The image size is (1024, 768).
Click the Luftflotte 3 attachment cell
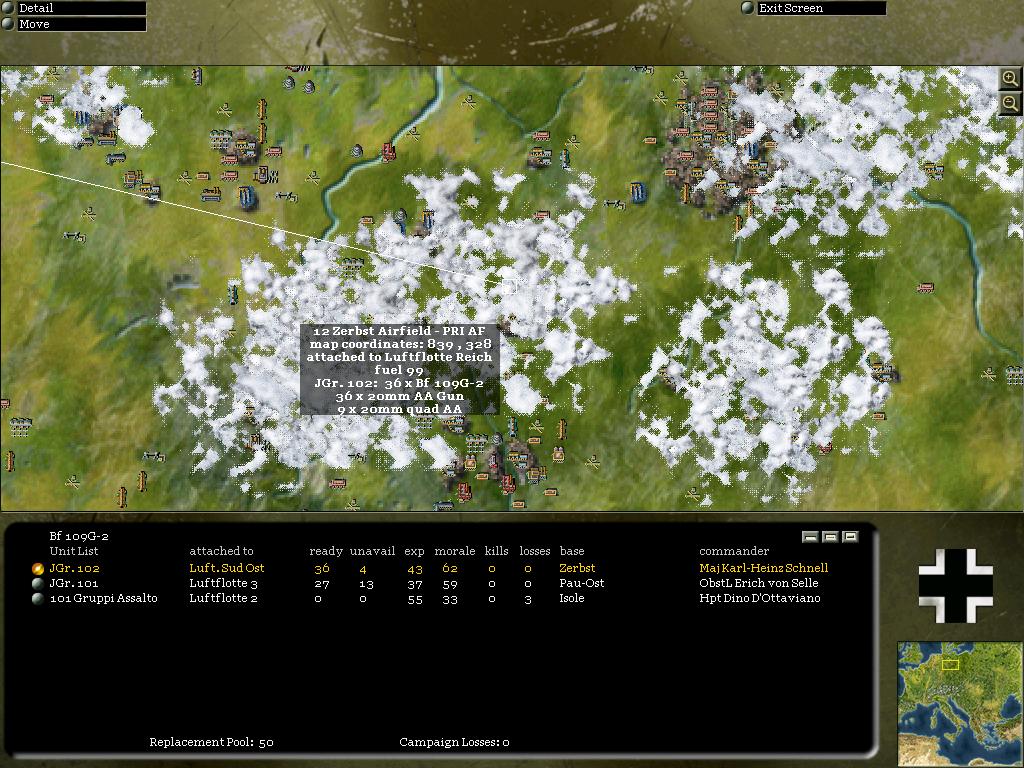(223, 583)
